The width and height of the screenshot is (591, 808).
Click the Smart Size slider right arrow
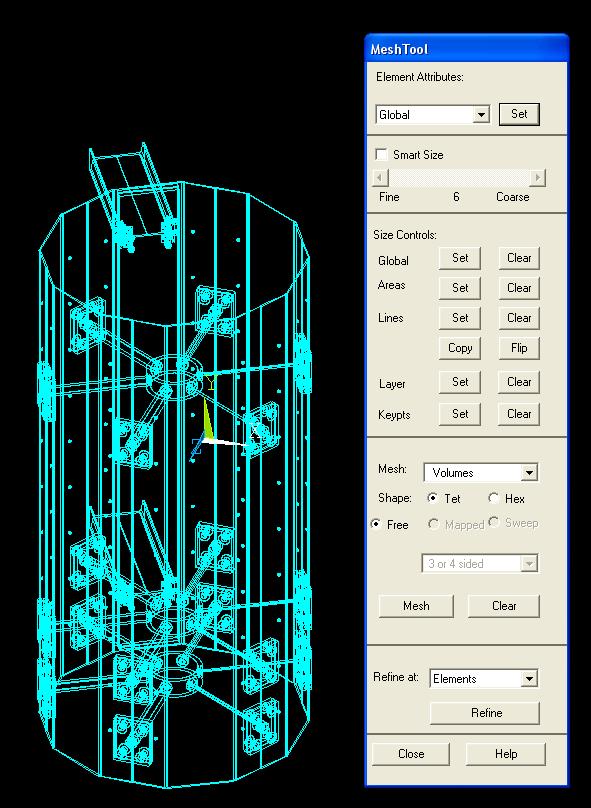(537, 178)
